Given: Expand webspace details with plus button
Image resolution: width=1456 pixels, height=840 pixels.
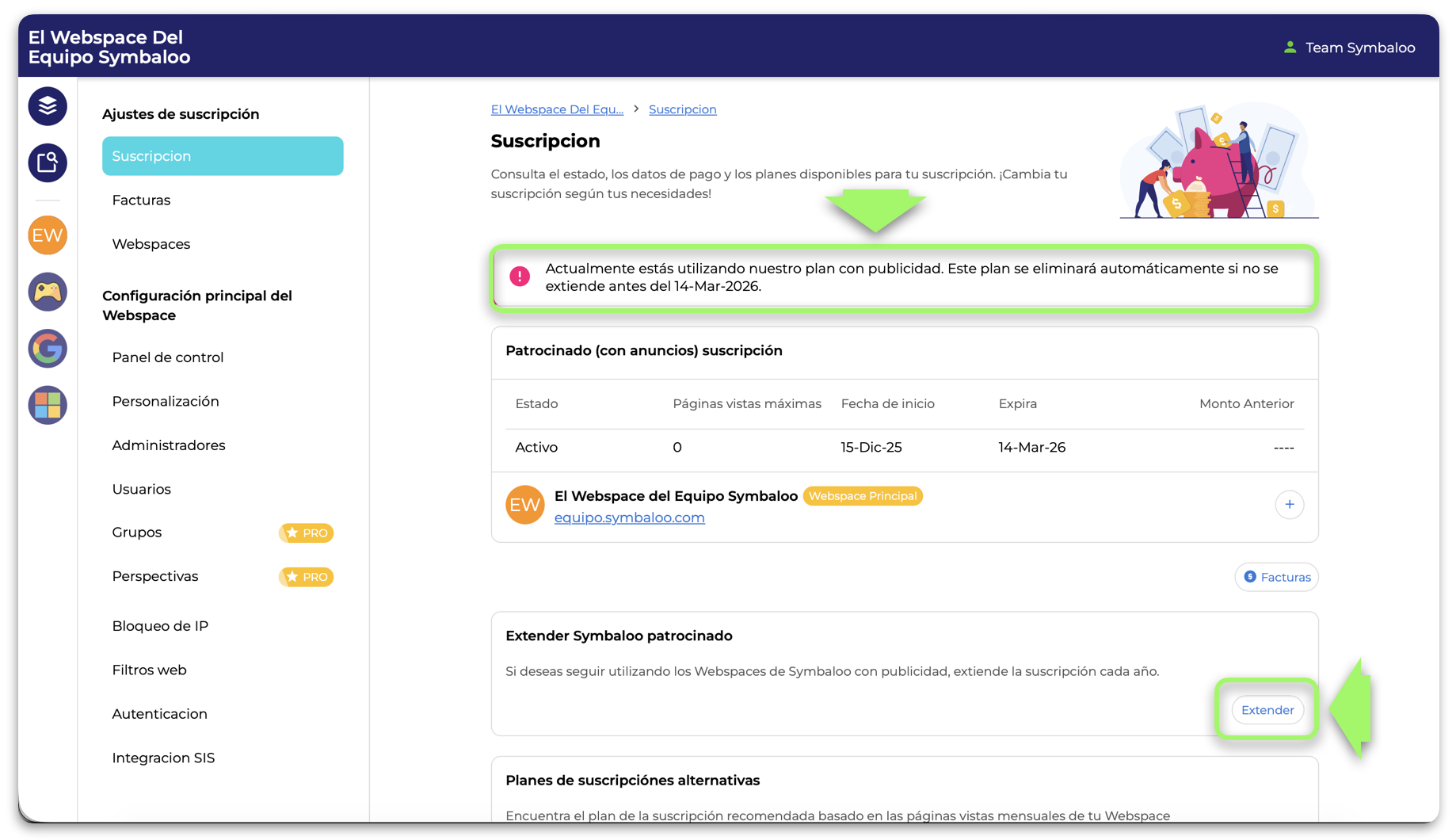Looking at the screenshot, I should pos(1290,505).
